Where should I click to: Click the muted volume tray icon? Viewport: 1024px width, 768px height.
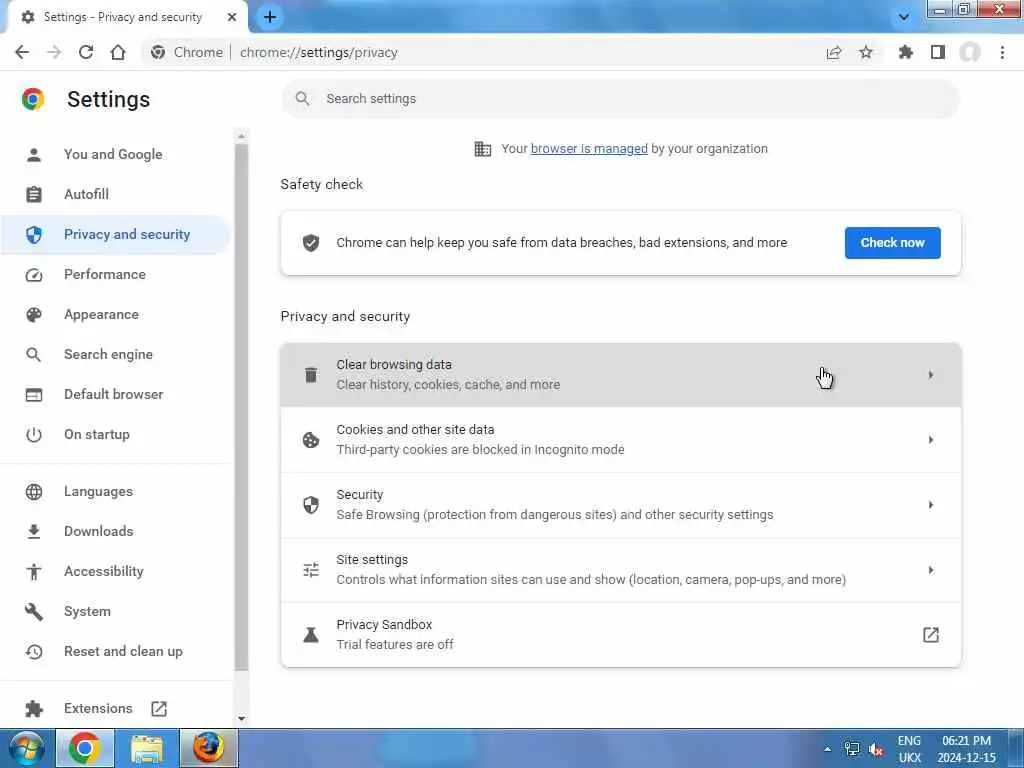pos(876,749)
